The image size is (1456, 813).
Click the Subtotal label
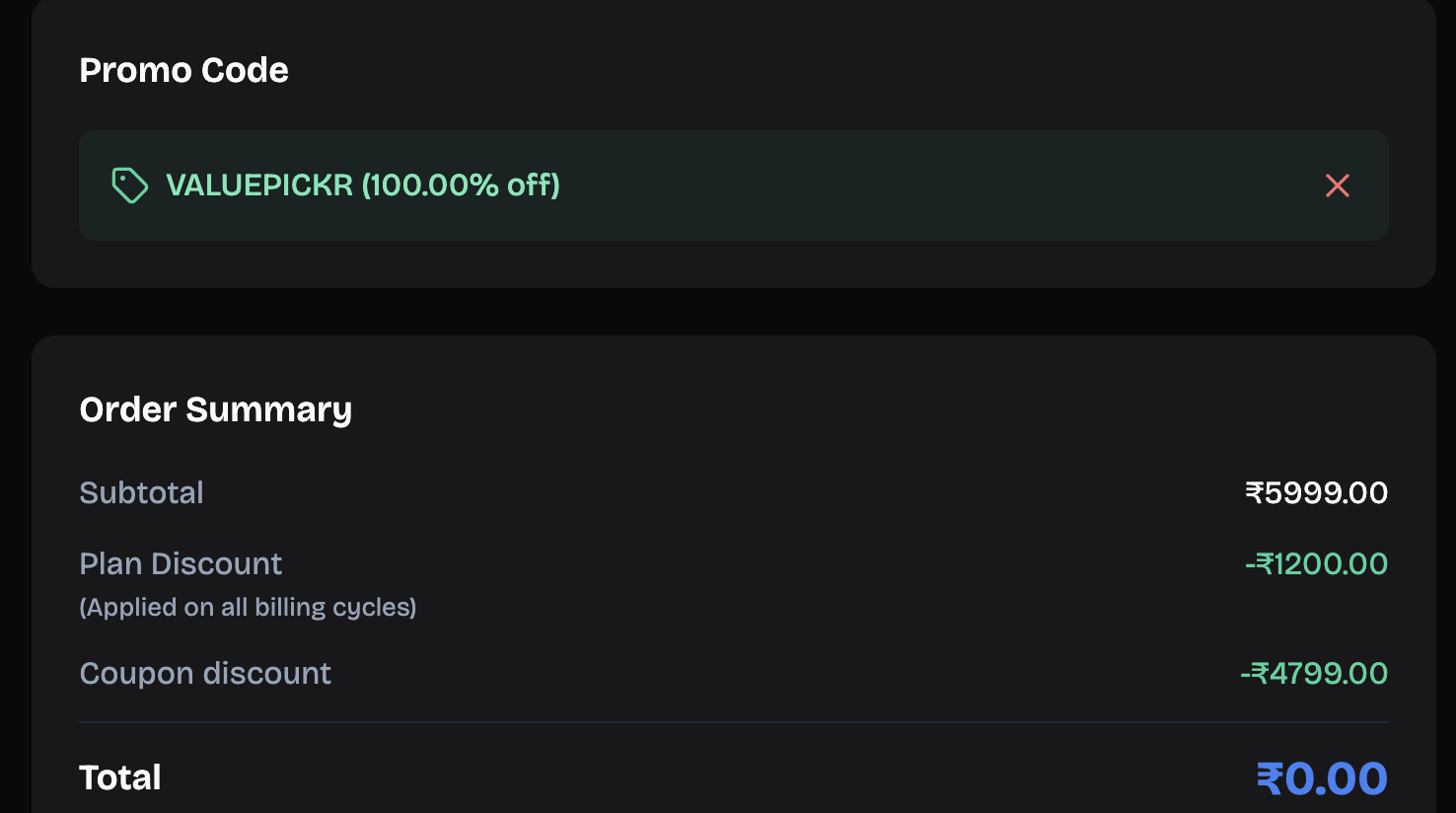(141, 492)
